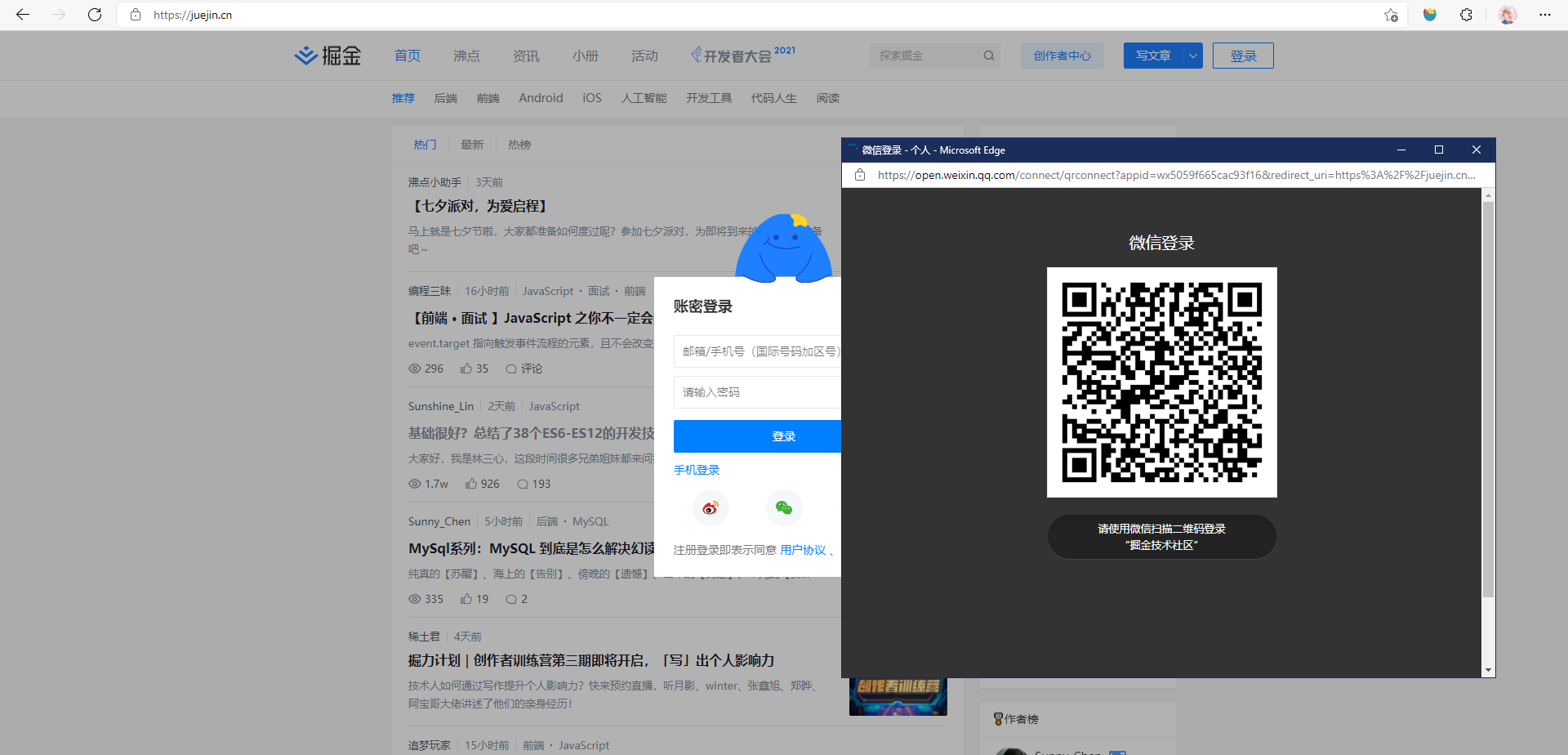Select the iOS category
The width and height of the screenshot is (1568, 755).
pos(592,98)
